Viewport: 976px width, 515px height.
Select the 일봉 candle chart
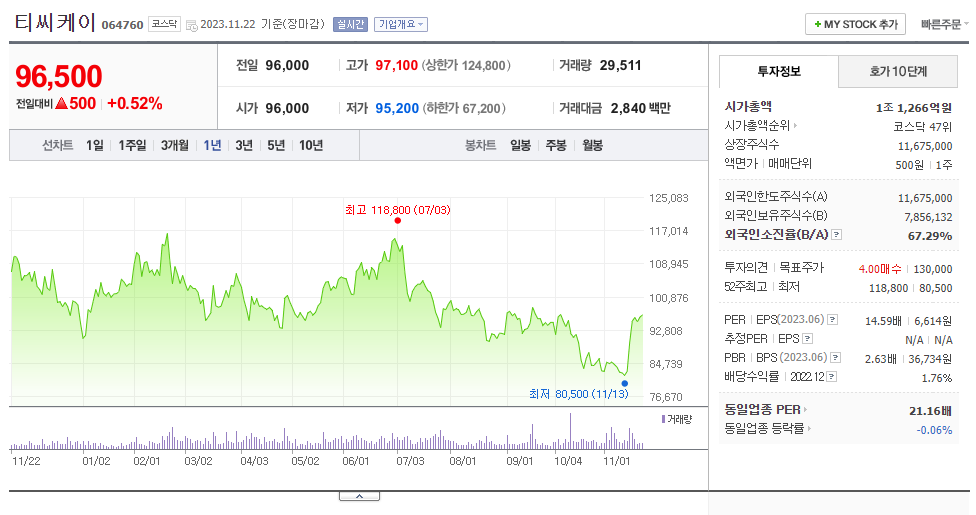click(520, 145)
